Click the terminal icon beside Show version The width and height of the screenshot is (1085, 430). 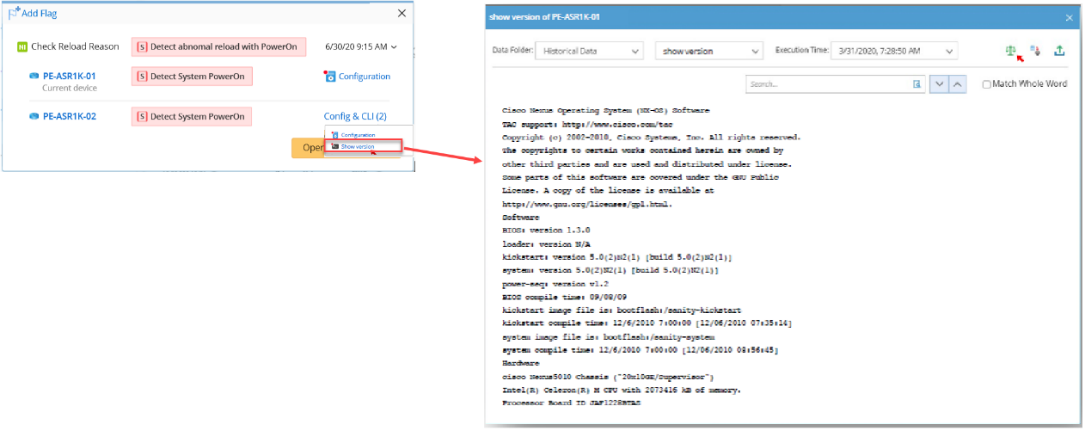click(x=336, y=146)
